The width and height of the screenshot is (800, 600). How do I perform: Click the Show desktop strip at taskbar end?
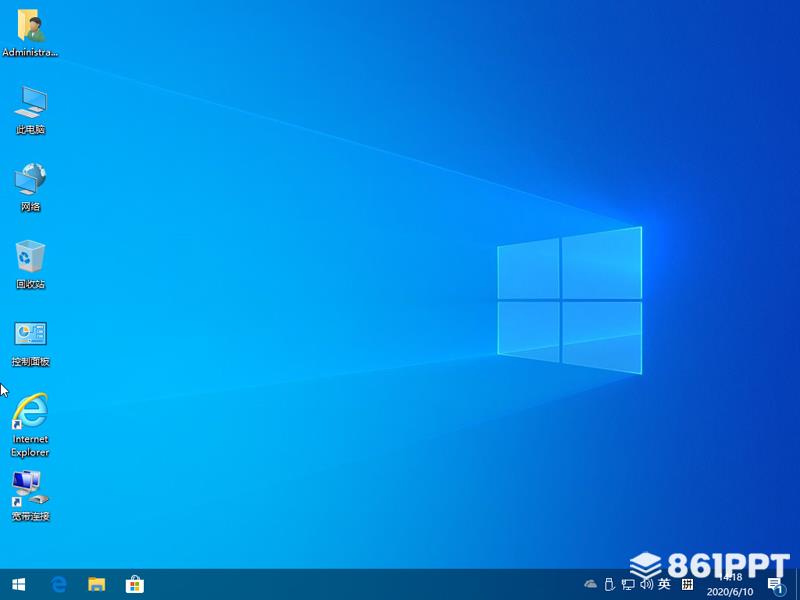797,585
